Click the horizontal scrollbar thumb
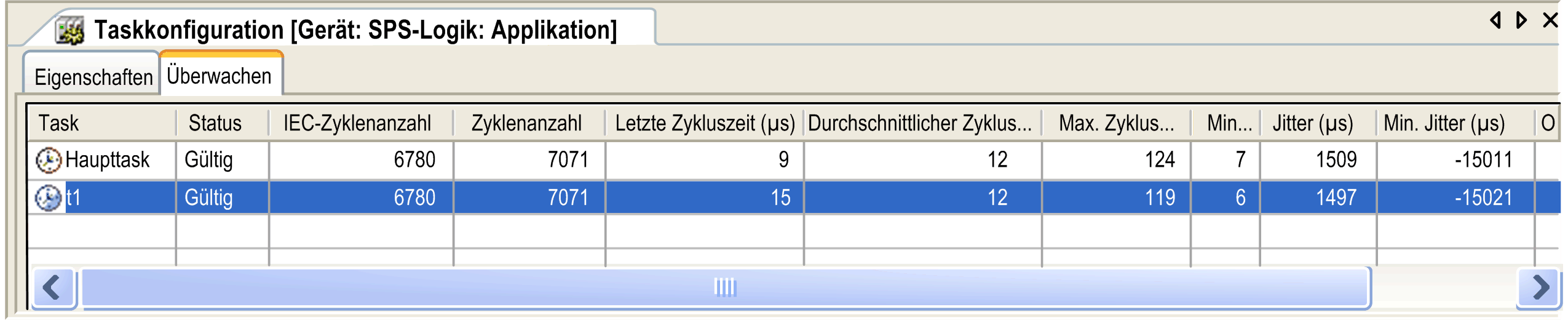Image resolution: width=1568 pixels, height=320 pixels. (726, 287)
